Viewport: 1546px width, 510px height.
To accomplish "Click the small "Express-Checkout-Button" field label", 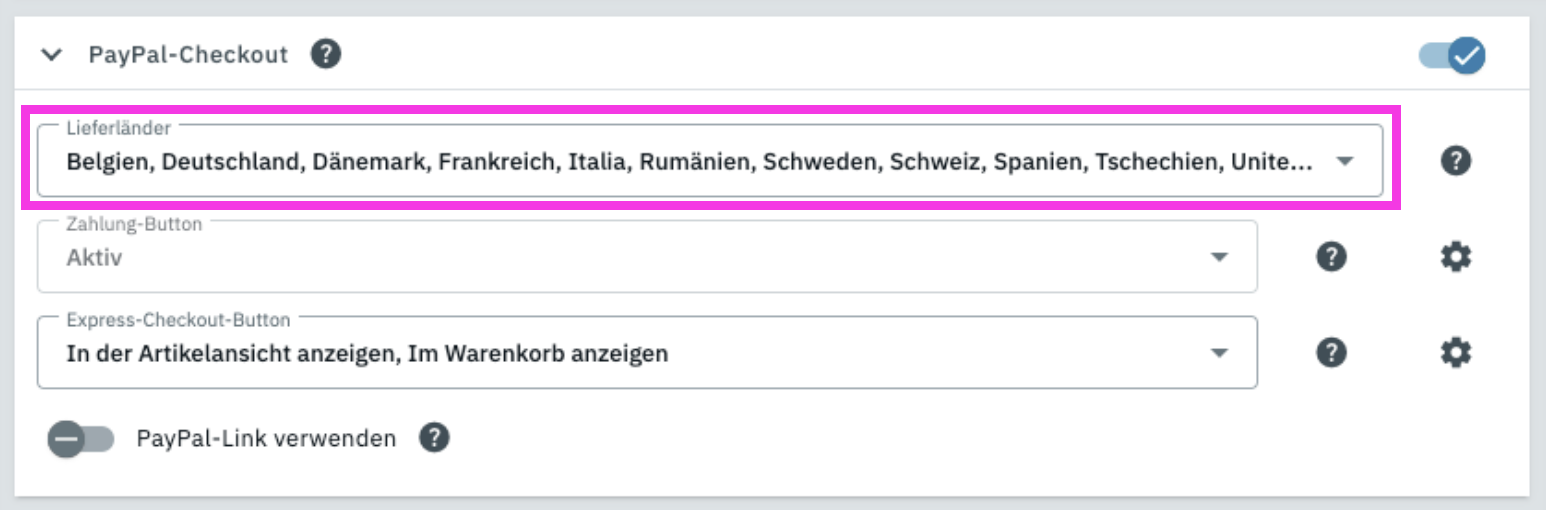I will point(178,320).
